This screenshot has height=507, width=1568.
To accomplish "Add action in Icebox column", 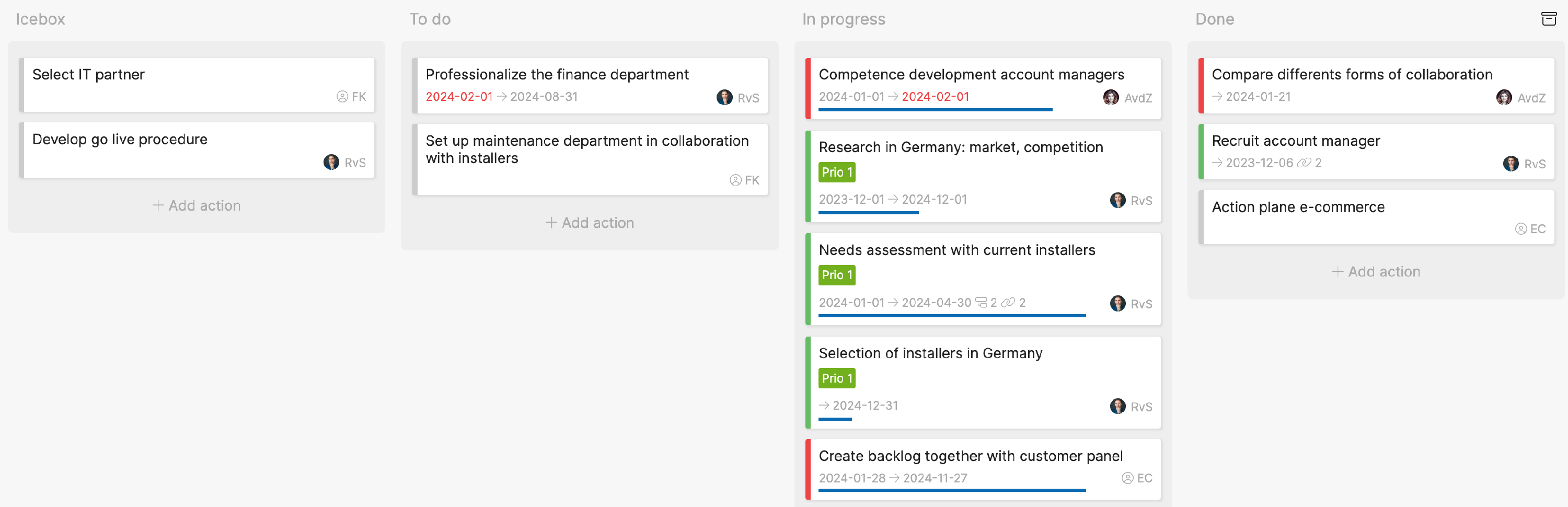I will (196, 206).
